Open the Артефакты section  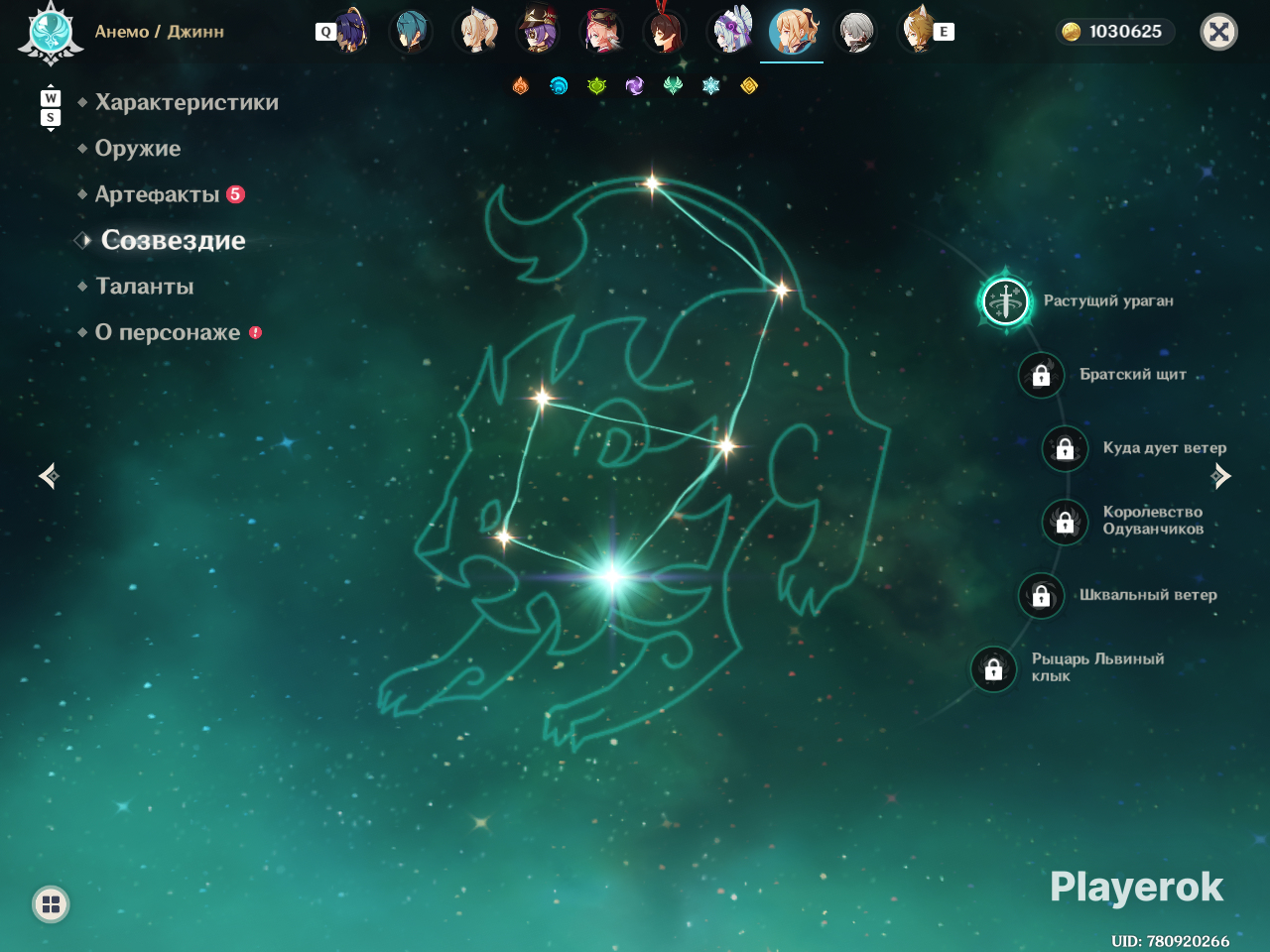(158, 194)
